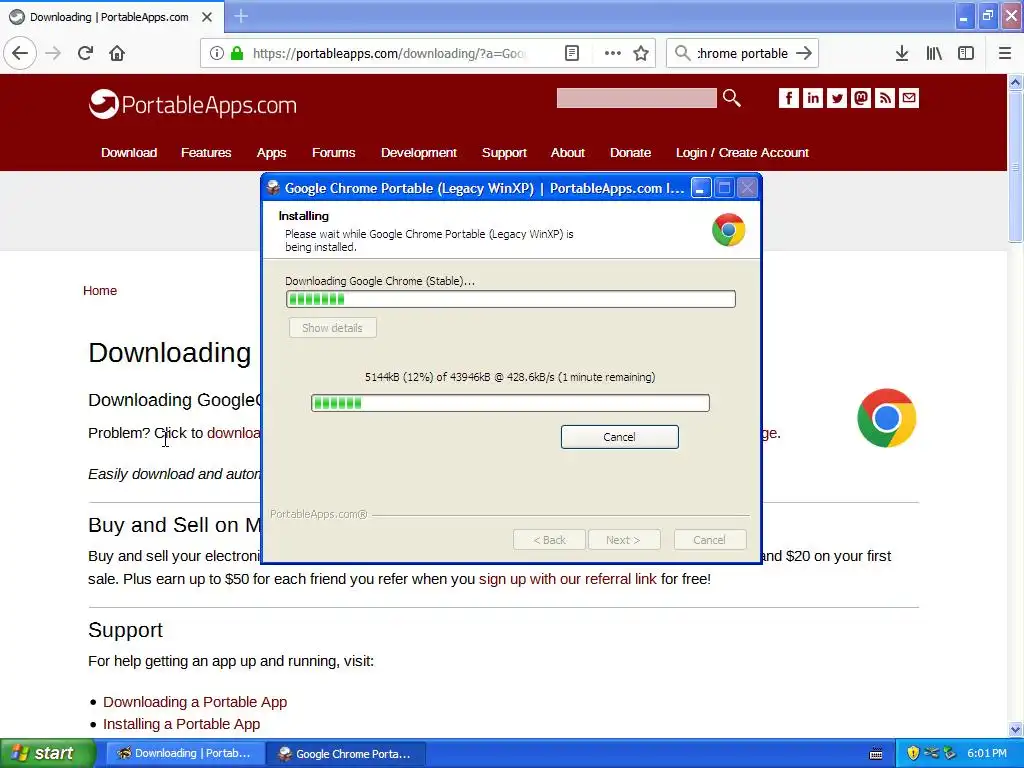Open page actions three-dots menu

pyautogui.click(x=613, y=53)
